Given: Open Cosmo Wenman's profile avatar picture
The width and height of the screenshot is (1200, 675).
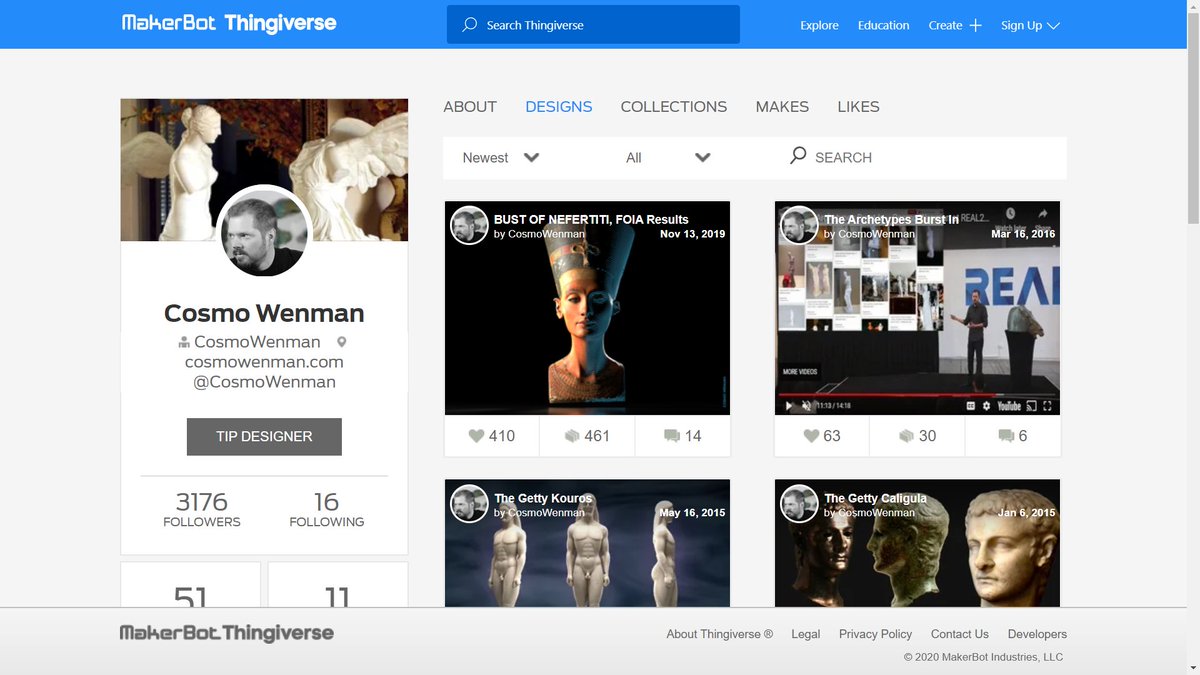Looking at the screenshot, I should [264, 232].
